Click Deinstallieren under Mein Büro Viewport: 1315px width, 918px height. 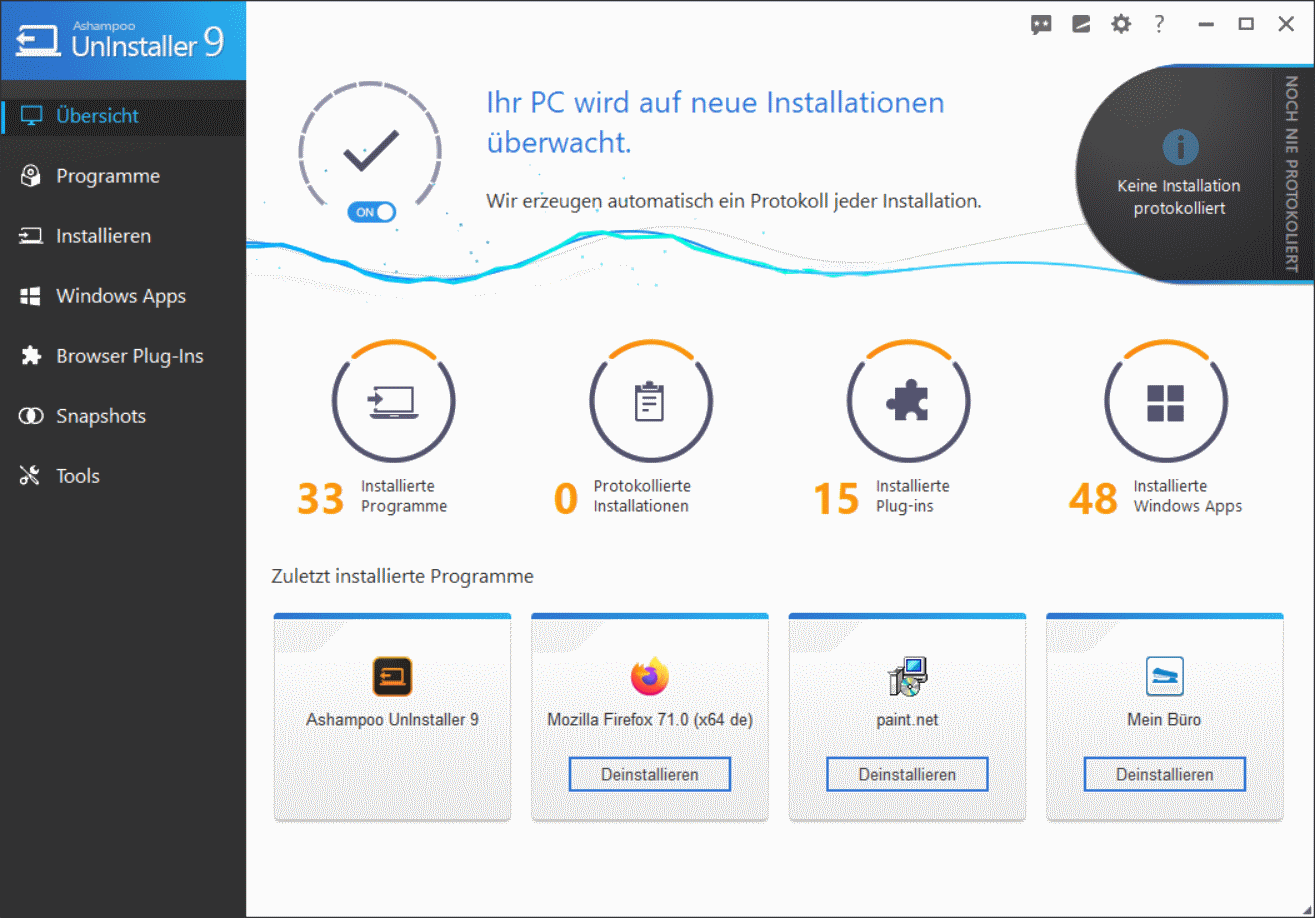pyautogui.click(x=1165, y=774)
